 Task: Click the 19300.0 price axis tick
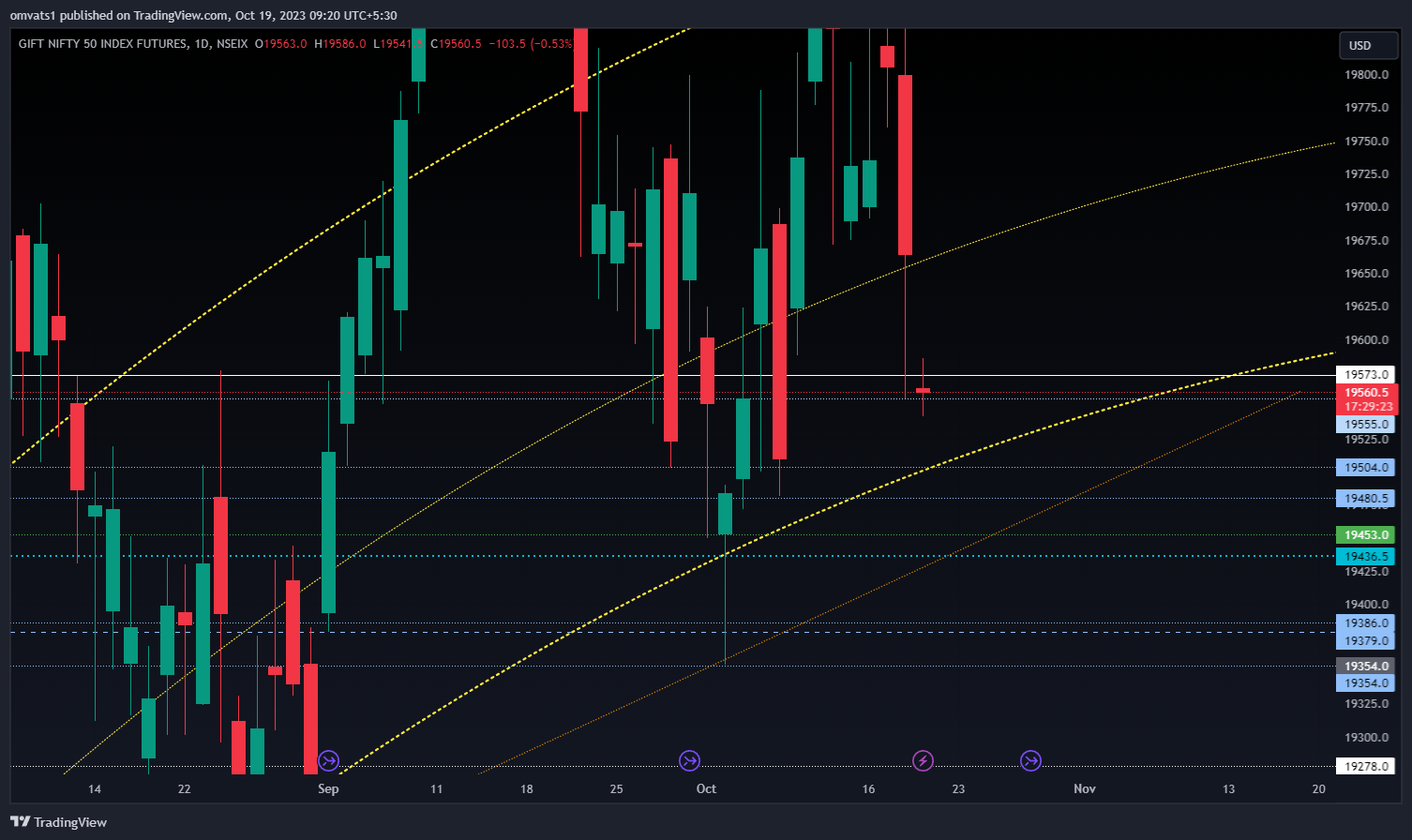[x=1366, y=738]
